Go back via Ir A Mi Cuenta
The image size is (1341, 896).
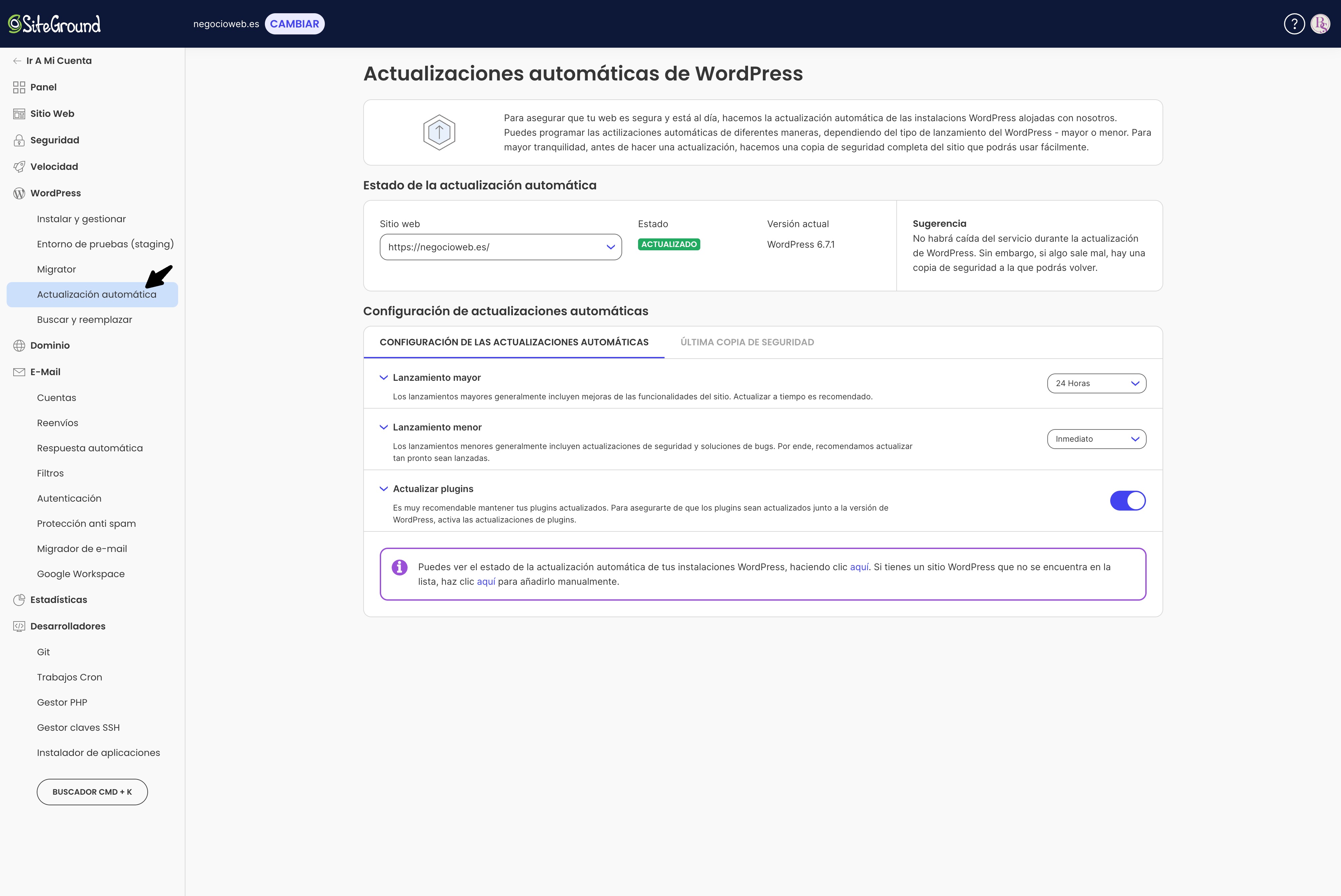(x=59, y=61)
